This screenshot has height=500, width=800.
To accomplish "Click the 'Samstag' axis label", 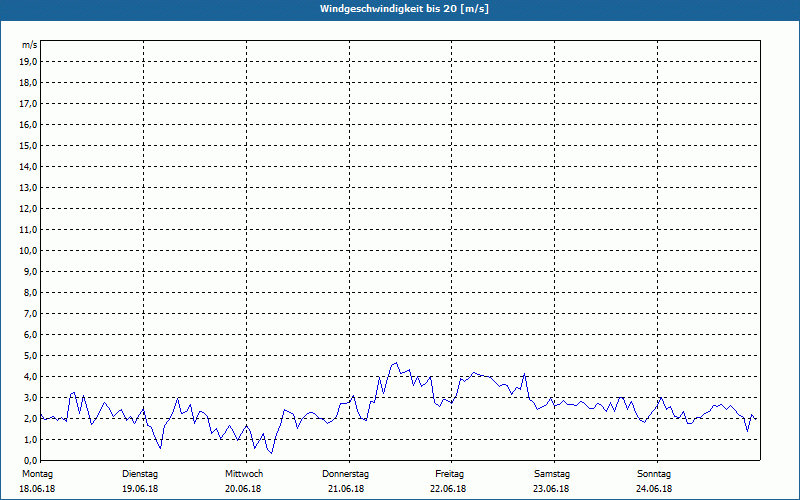I will coord(552,473).
